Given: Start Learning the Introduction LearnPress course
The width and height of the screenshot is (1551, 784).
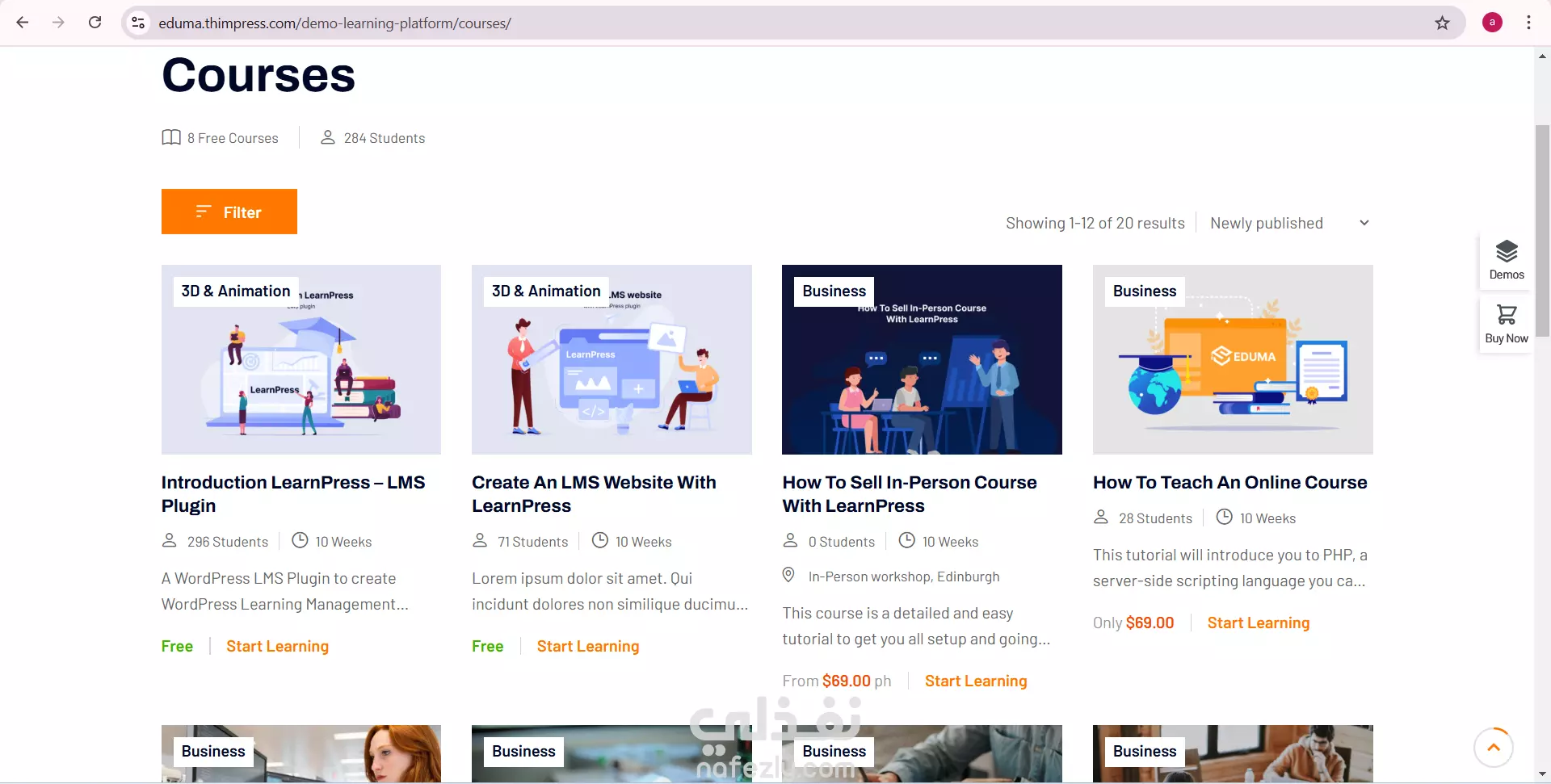Looking at the screenshot, I should [x=277, y=646].
